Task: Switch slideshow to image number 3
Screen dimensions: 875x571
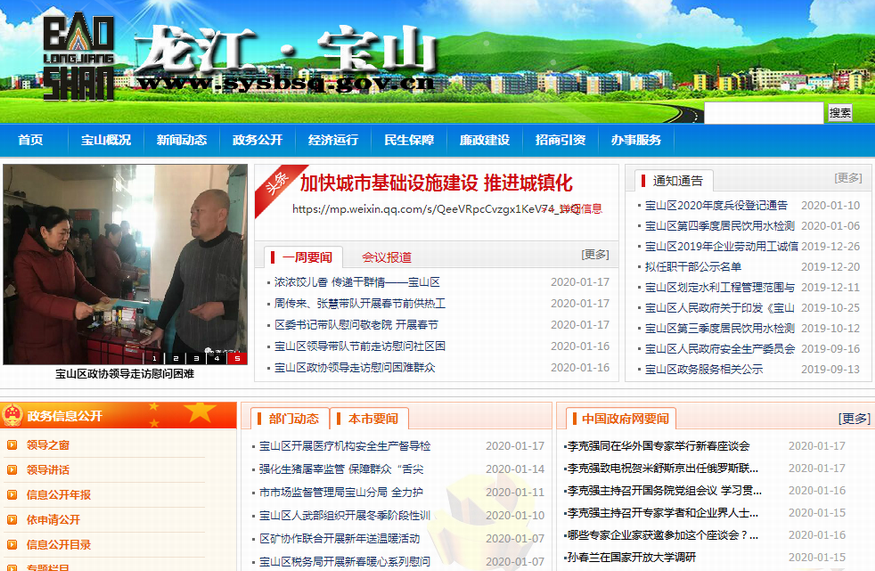Action: point(196,357)
